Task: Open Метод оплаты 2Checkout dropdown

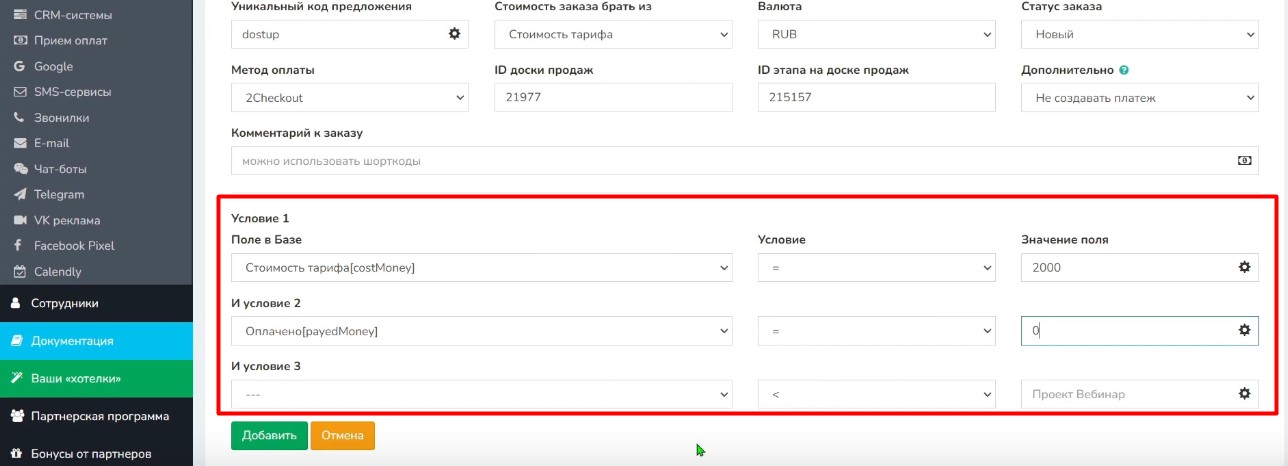Action: click(x=350, y=98)
